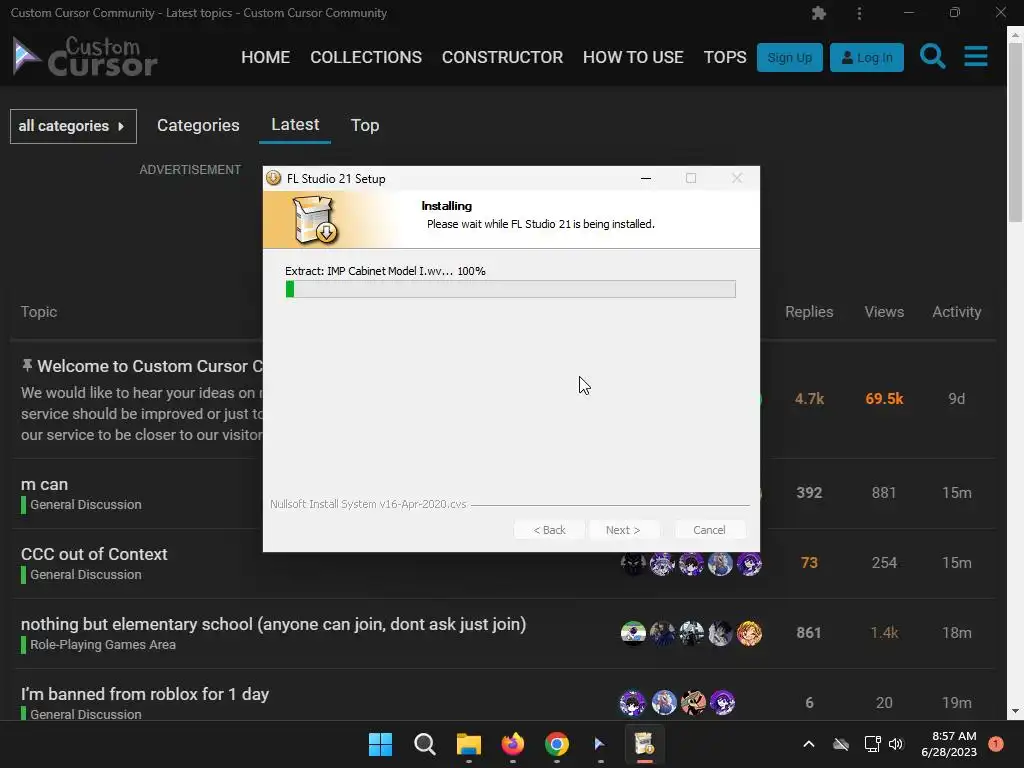Switch to the Latest tab
Image resolution: width=1024 pixels, height=768 pixels.
pyautogui.click(x=295, y=125)
